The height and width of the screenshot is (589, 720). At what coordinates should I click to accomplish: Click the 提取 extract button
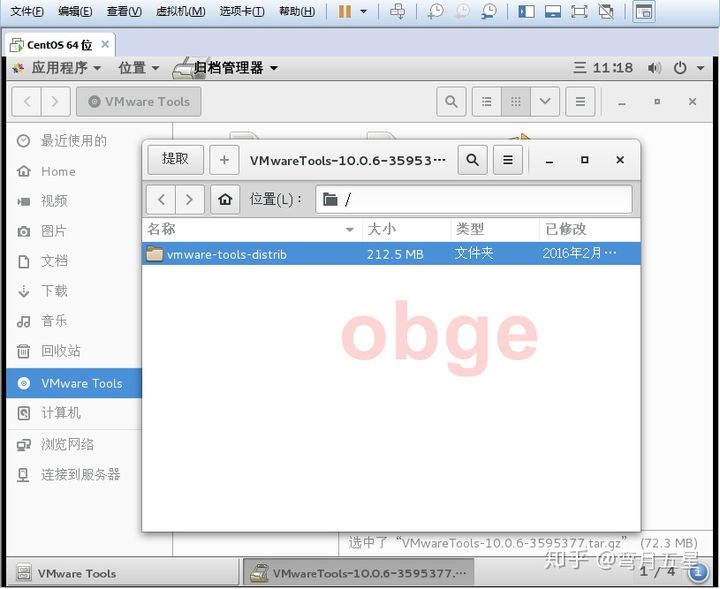(175, 160)
